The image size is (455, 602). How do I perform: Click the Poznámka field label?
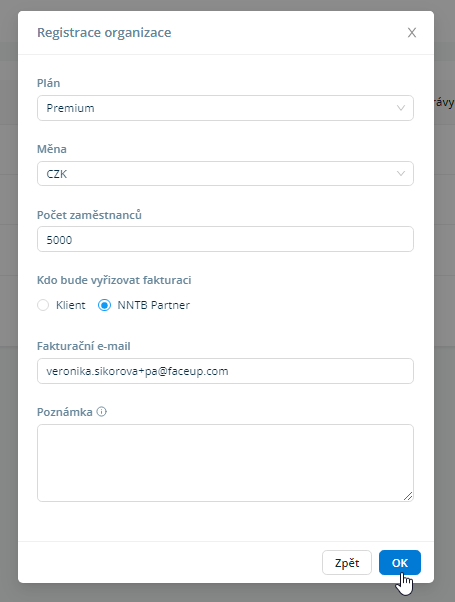coord(65,412)
